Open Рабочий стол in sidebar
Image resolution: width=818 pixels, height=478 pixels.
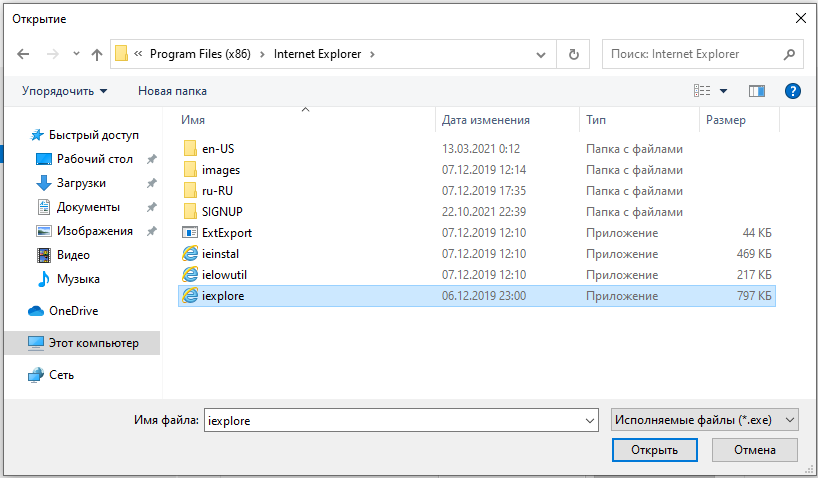pos(94,159)
